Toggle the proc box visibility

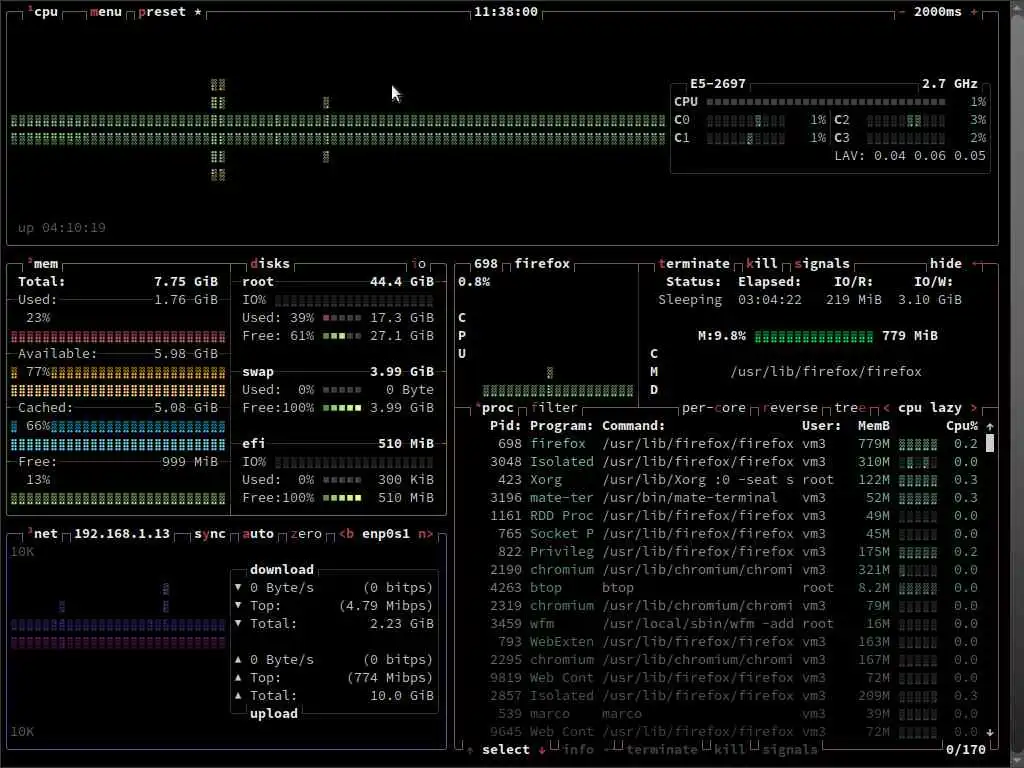coord(495,408)
